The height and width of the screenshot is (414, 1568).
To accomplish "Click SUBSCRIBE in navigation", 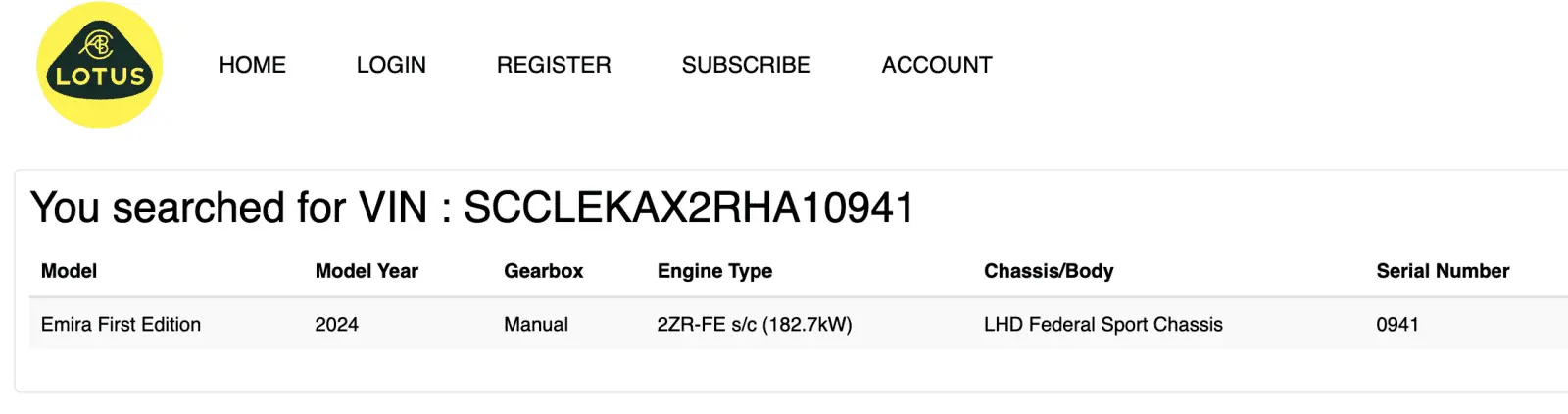I will click(x=746, y=65).
